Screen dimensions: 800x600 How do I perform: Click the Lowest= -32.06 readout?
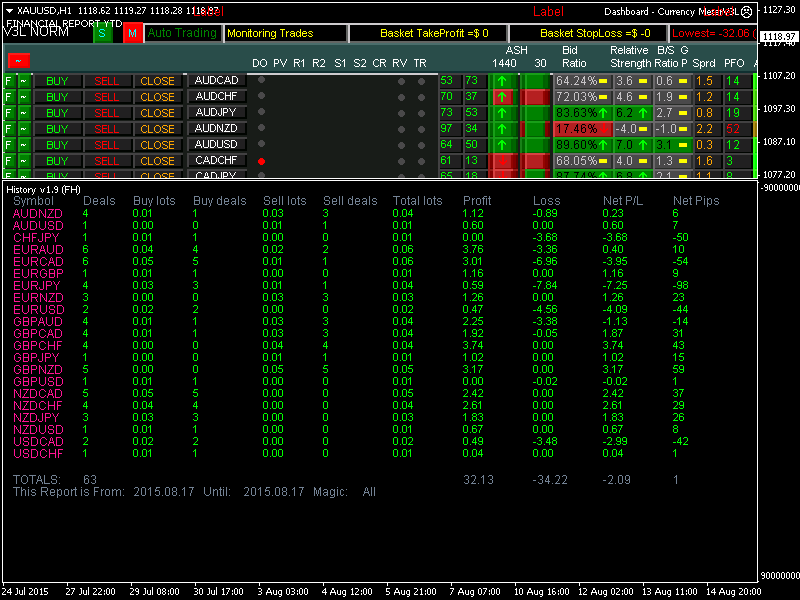pyautogui.click(x=712, y=34)
